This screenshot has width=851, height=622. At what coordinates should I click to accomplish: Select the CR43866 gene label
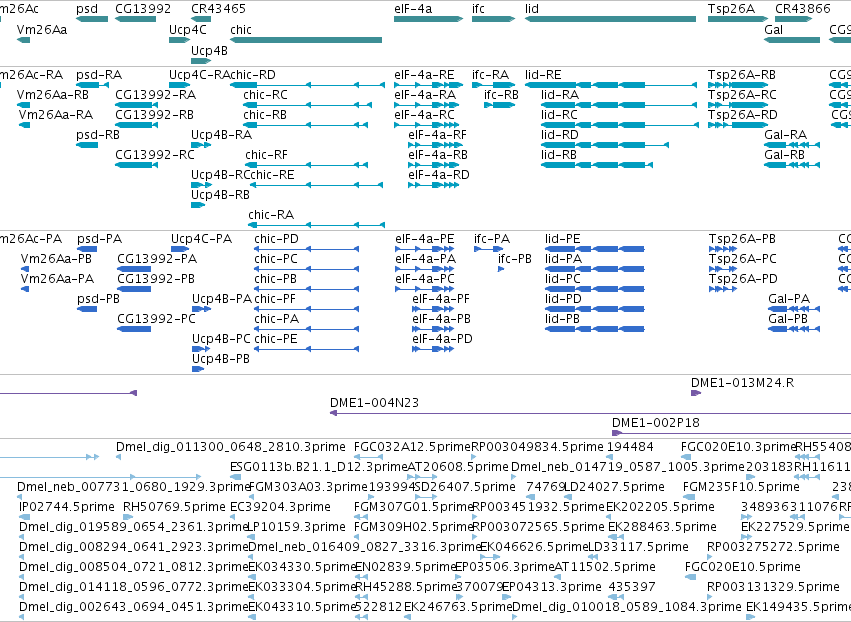click(803, 9)
